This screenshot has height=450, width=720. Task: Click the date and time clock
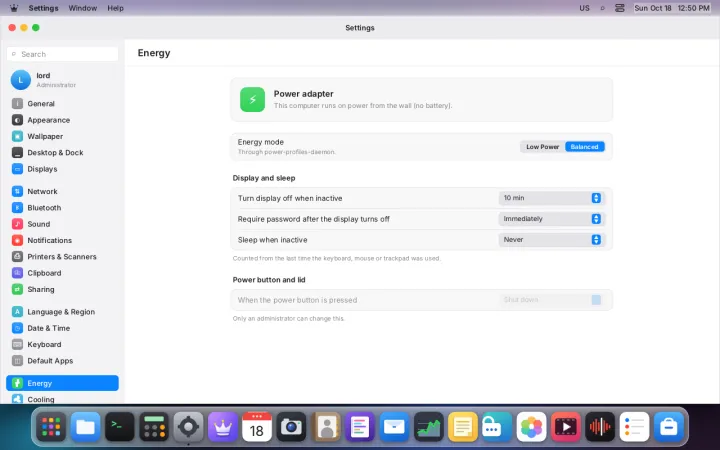pos(672,8)
